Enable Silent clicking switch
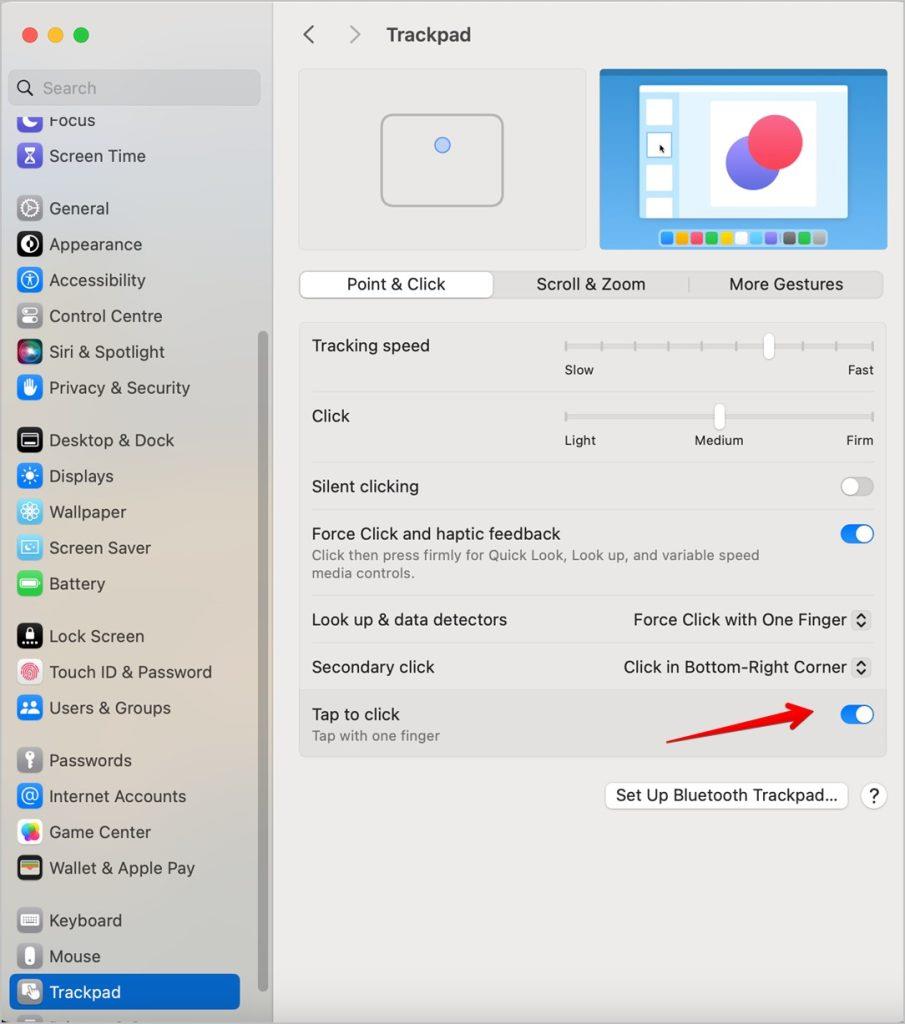This screenshot has width=905, height=1024. (x=857, y=487)
